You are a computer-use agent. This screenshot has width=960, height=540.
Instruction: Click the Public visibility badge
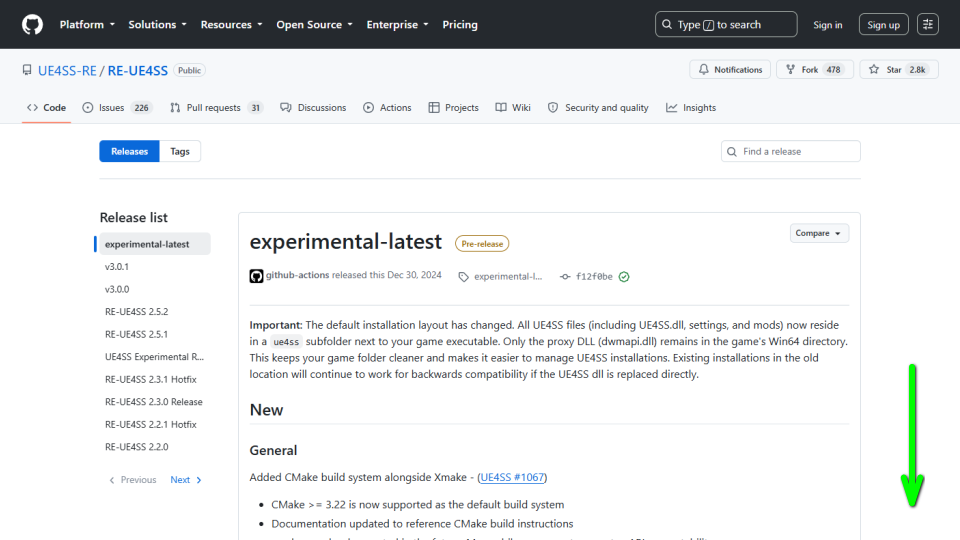189,70
